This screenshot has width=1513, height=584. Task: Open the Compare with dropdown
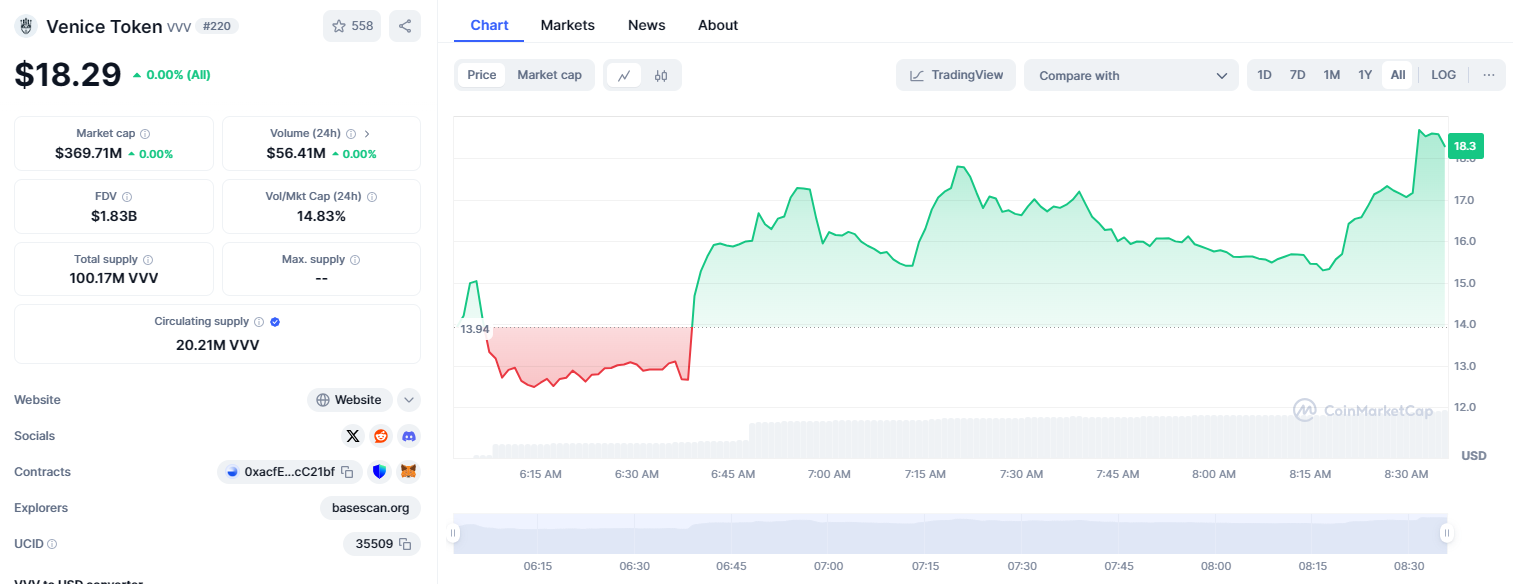click(1131, 75)
